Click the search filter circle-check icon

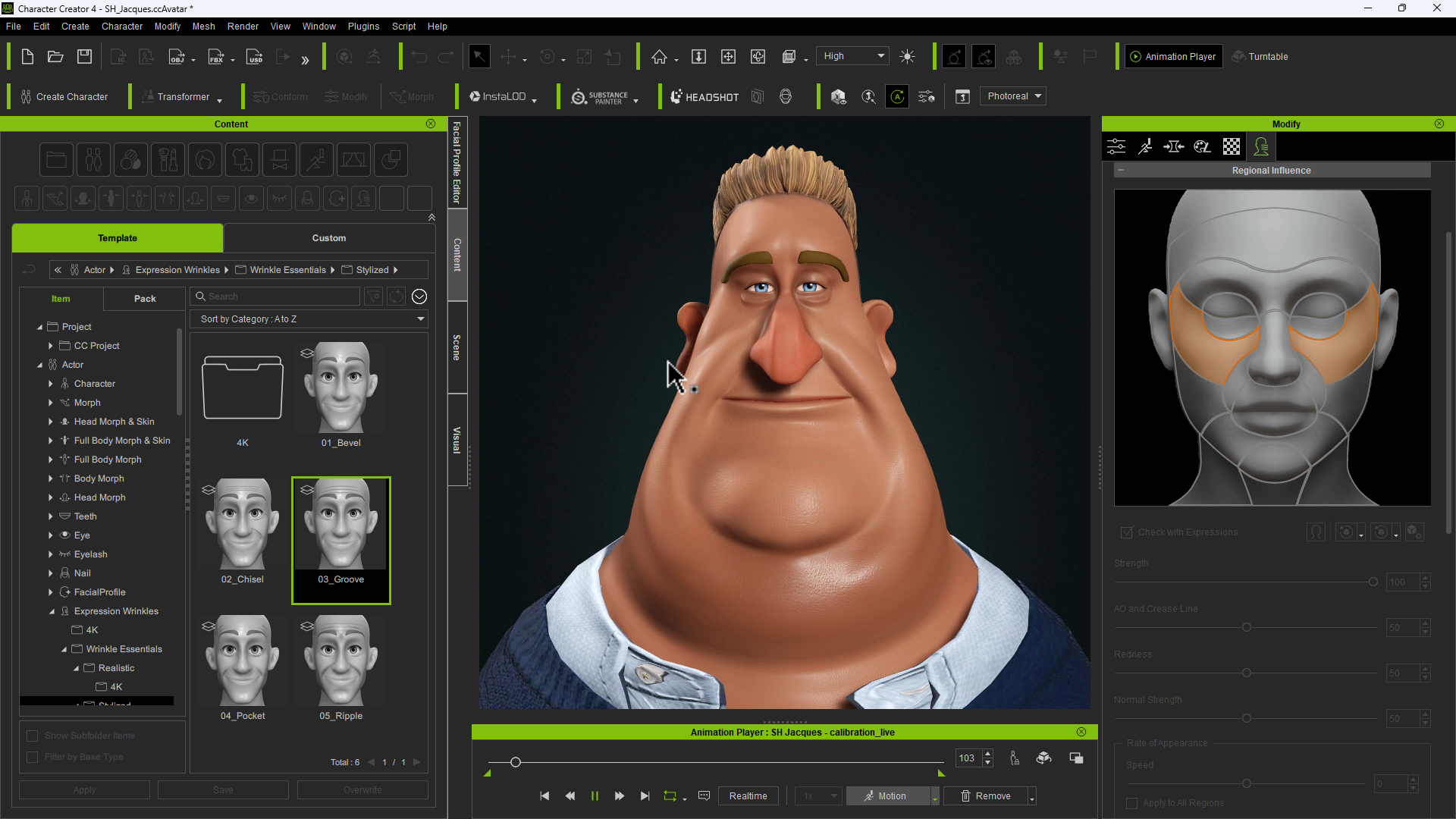419,297
